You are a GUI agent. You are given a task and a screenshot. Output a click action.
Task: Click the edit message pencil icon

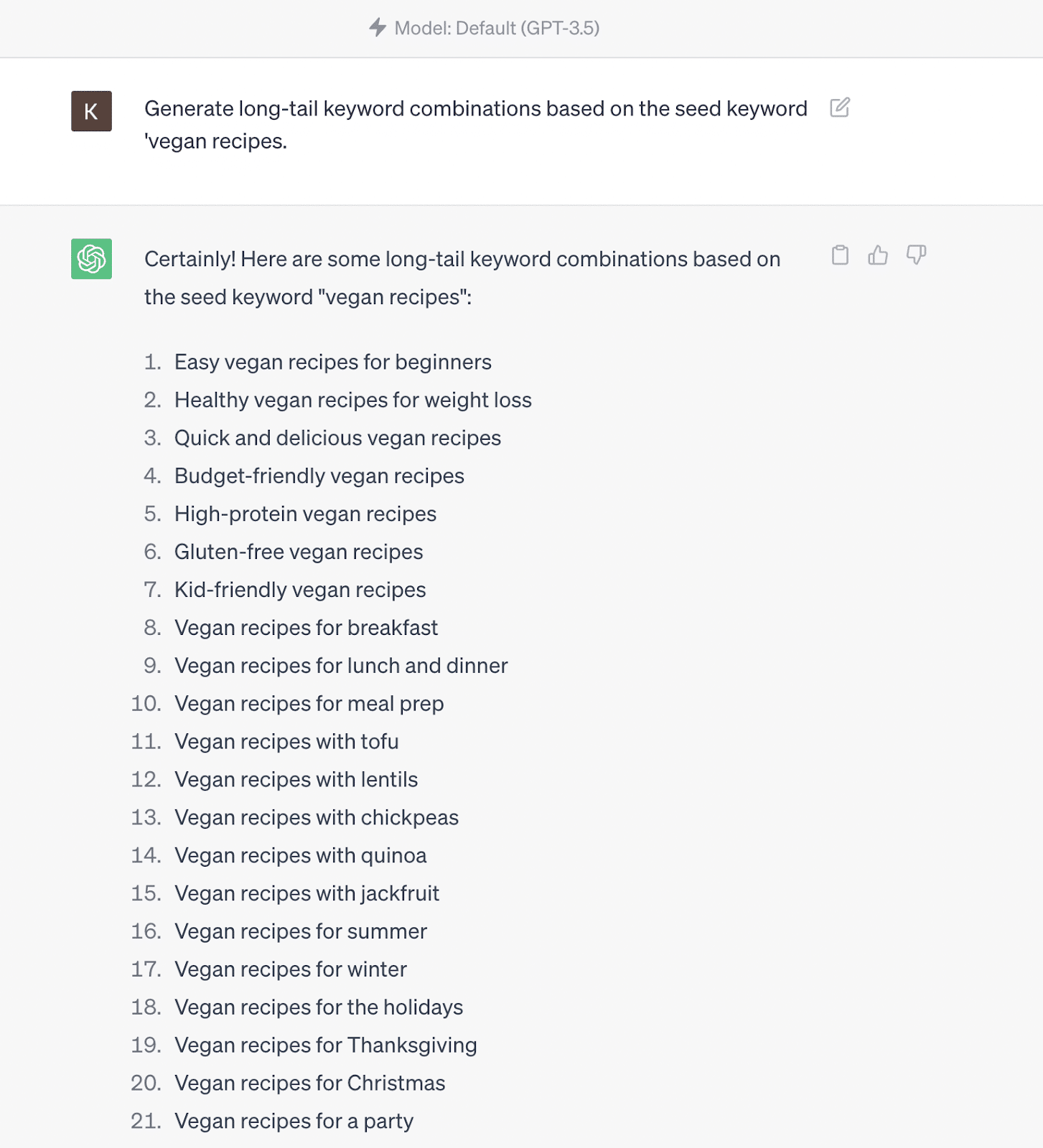[x=839, y=108]
